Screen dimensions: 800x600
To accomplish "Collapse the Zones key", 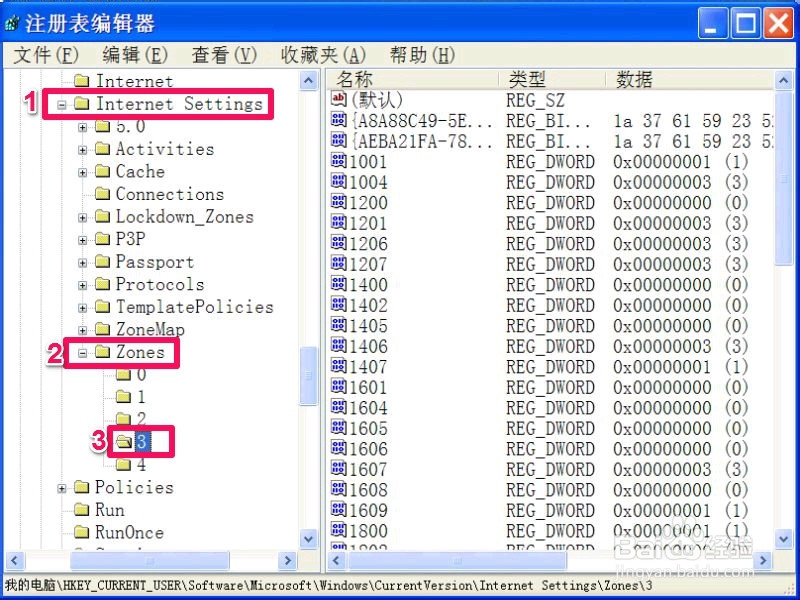I will coord(83,353).
